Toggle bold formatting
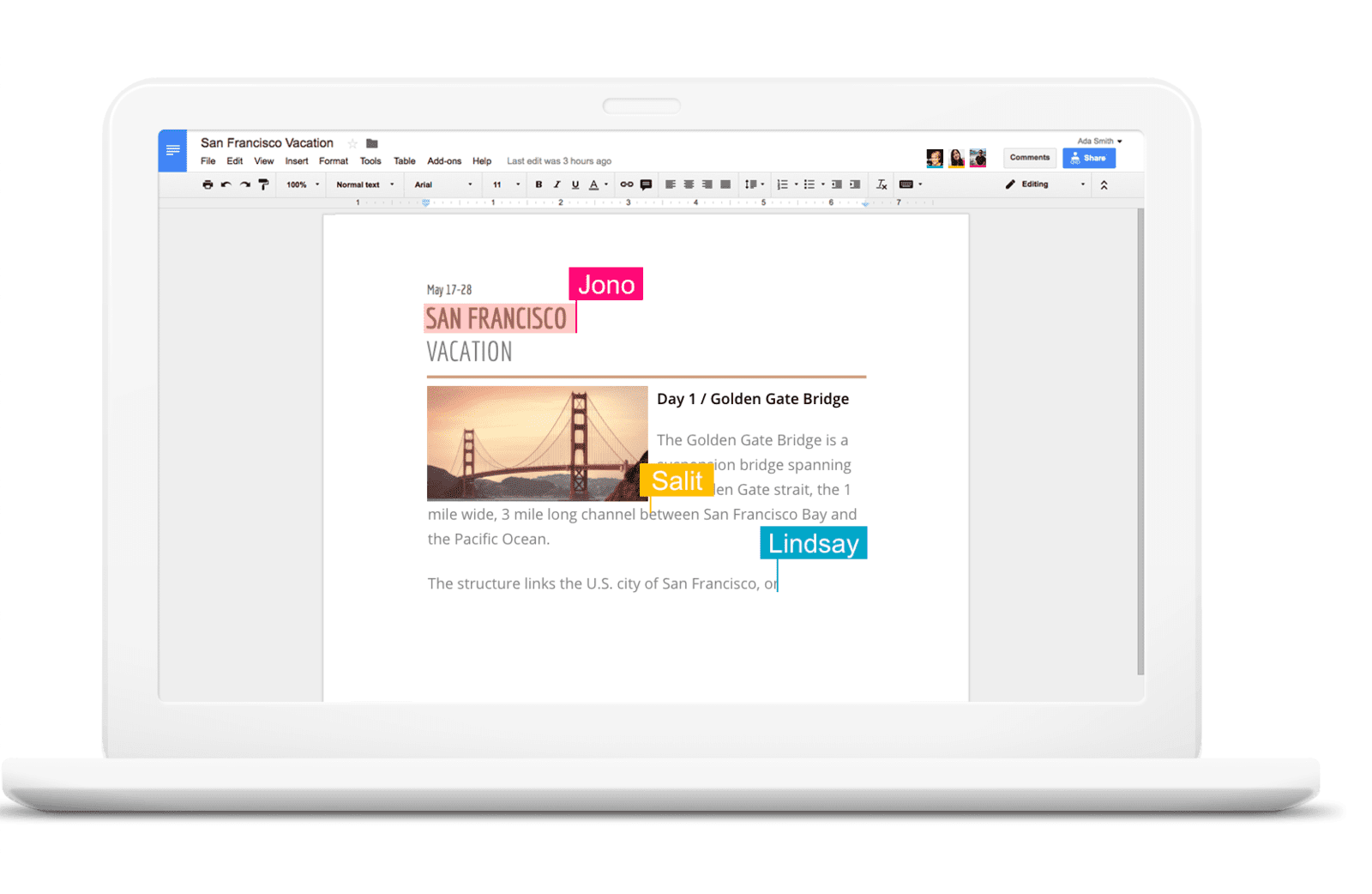Image resolution: width=1372 pixels, height=894 pixels. [539, 184]
